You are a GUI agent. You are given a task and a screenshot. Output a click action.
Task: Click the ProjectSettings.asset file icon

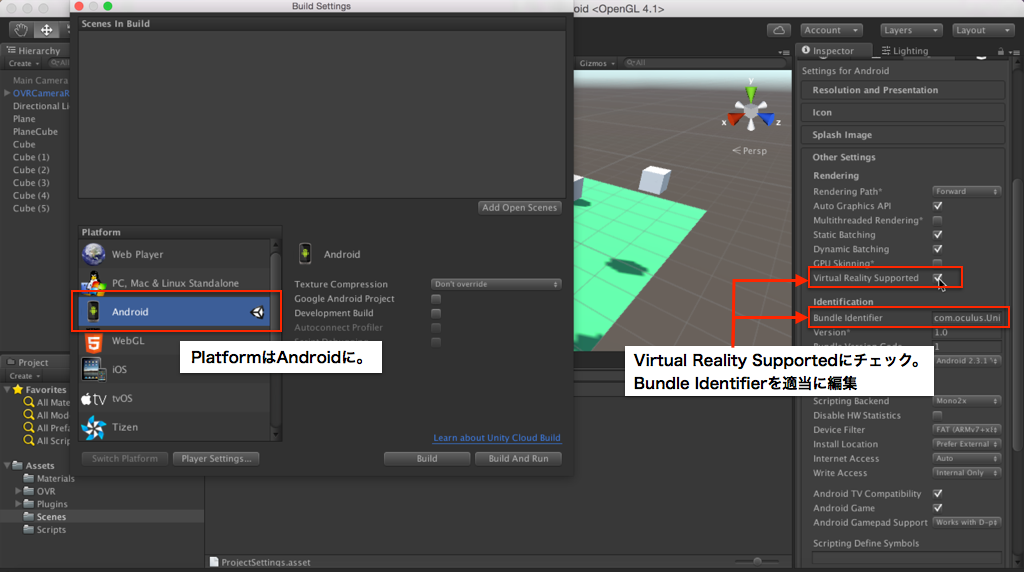pos(214,562)
